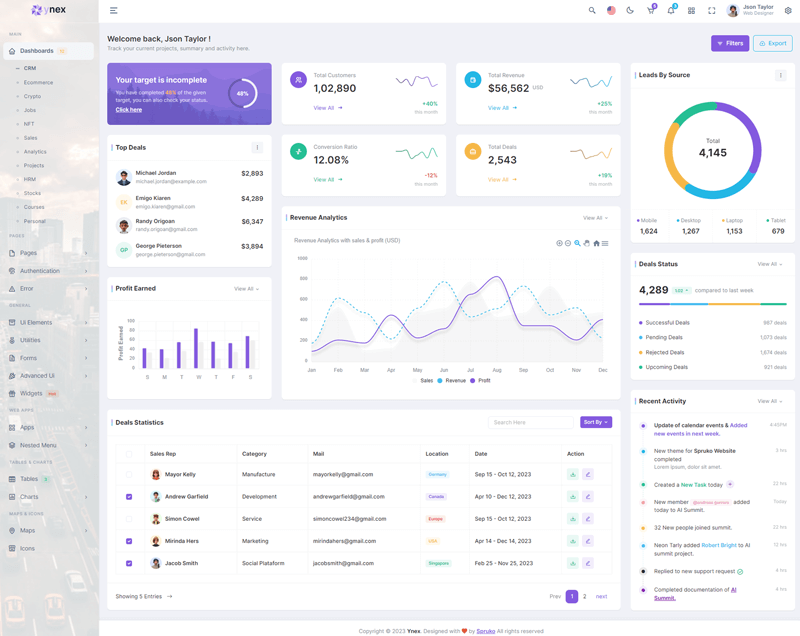800x636 pixels.
Task: Tick the select-all checkbox in table header
Action: [129, 454]
